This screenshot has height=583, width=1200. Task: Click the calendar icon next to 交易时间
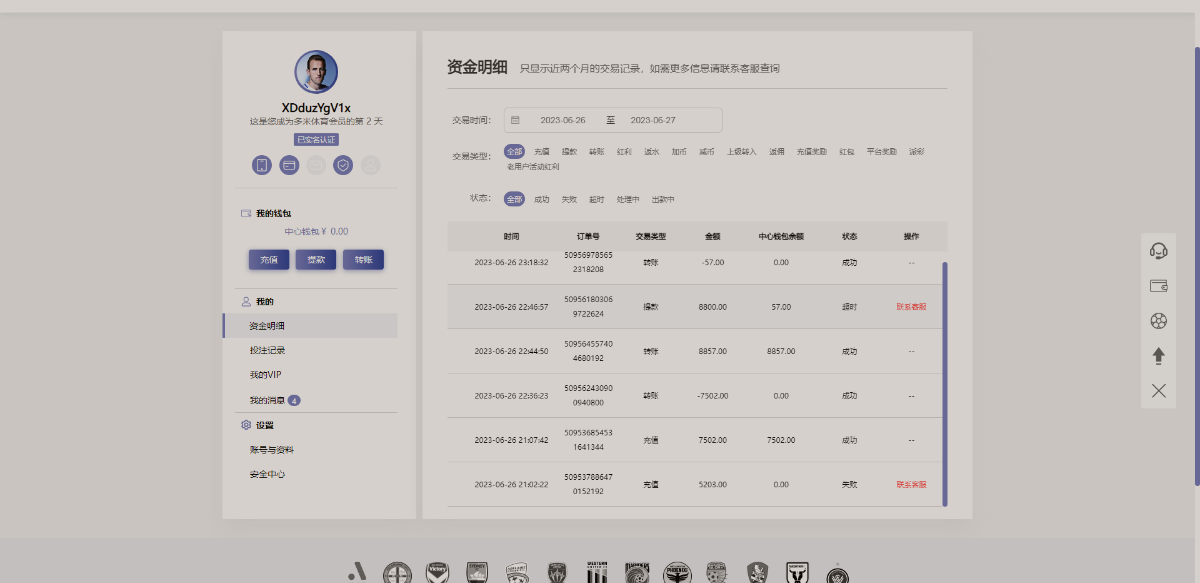(x=516, y=119)
